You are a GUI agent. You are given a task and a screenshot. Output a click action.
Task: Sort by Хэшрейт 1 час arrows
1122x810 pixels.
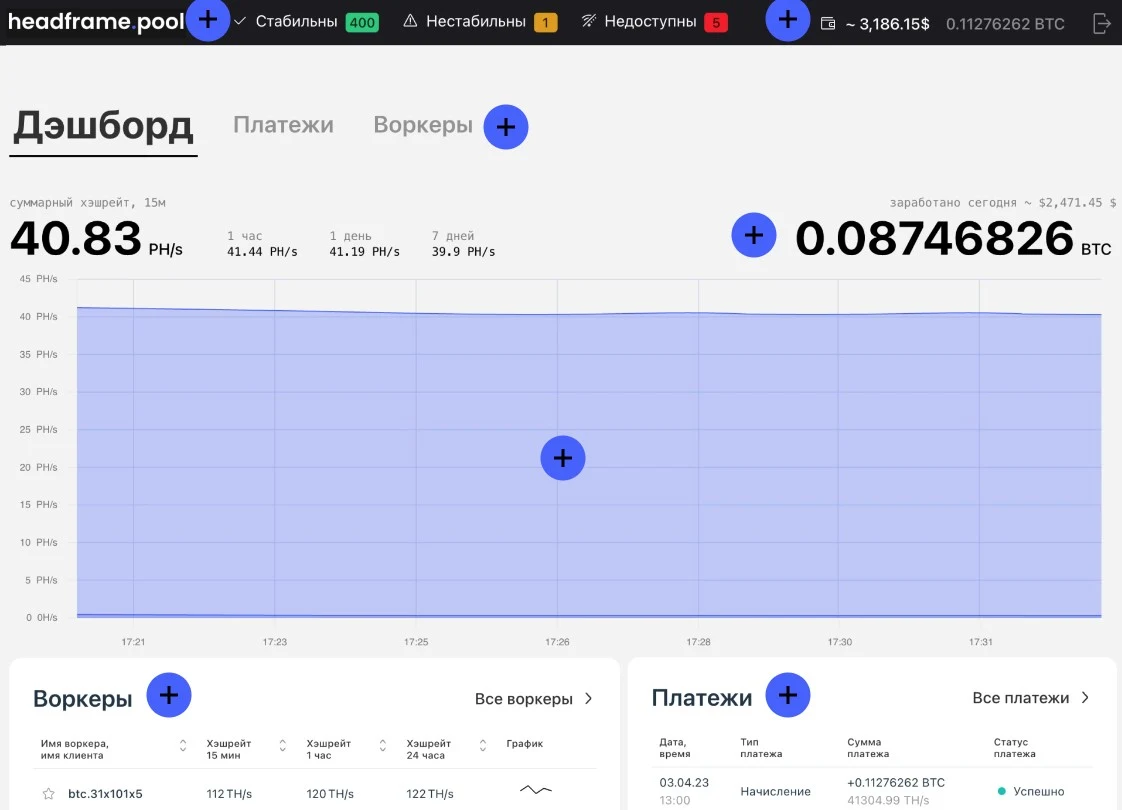click(x=383, y=746)
